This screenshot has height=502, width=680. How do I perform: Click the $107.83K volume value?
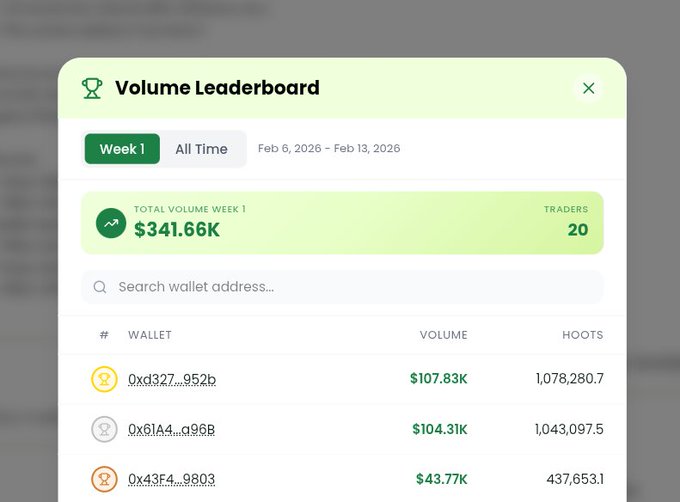[438, 379]
